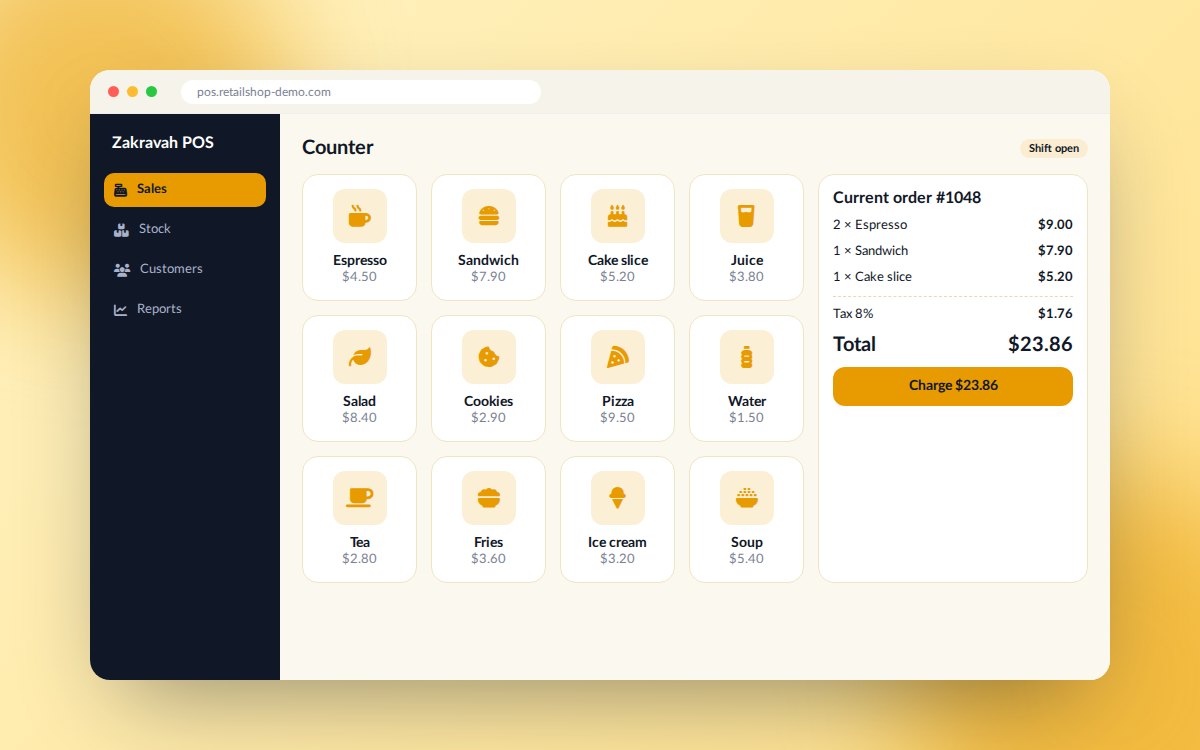Pick the Juice glass icon
This screenshot has width=1200, height=750.
coord(747,216)
